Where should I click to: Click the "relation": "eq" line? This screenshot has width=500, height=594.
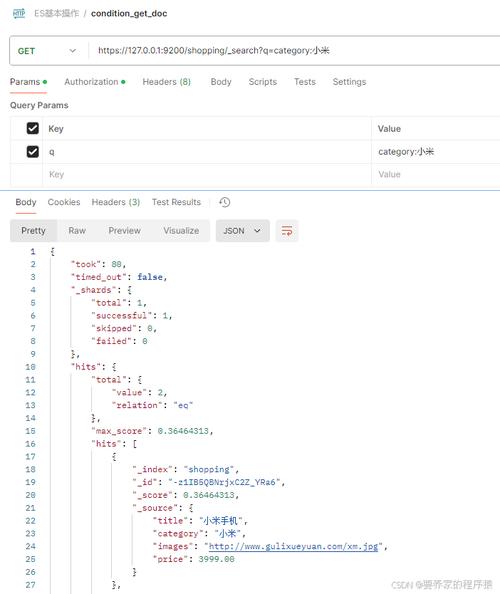click(152, 405)
